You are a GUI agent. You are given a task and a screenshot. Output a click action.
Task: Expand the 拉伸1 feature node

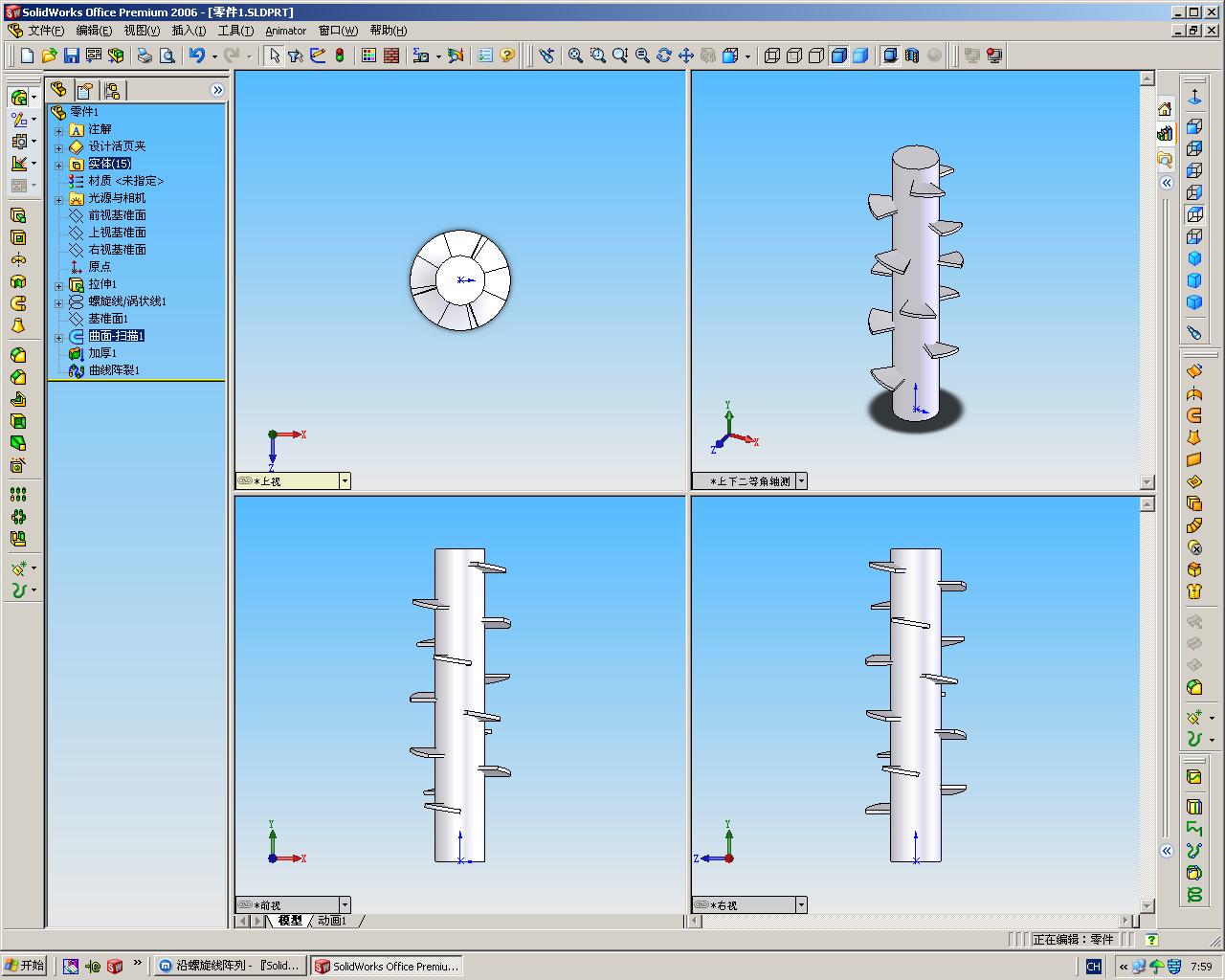tap(58, 285)
